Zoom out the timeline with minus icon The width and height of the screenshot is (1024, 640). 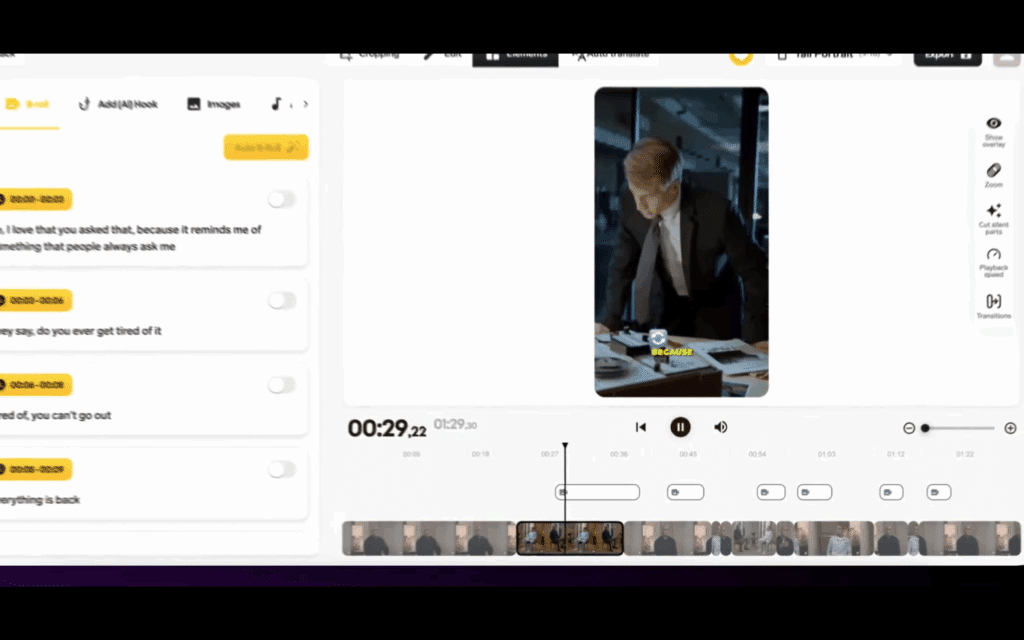click(x=908, y=428)
